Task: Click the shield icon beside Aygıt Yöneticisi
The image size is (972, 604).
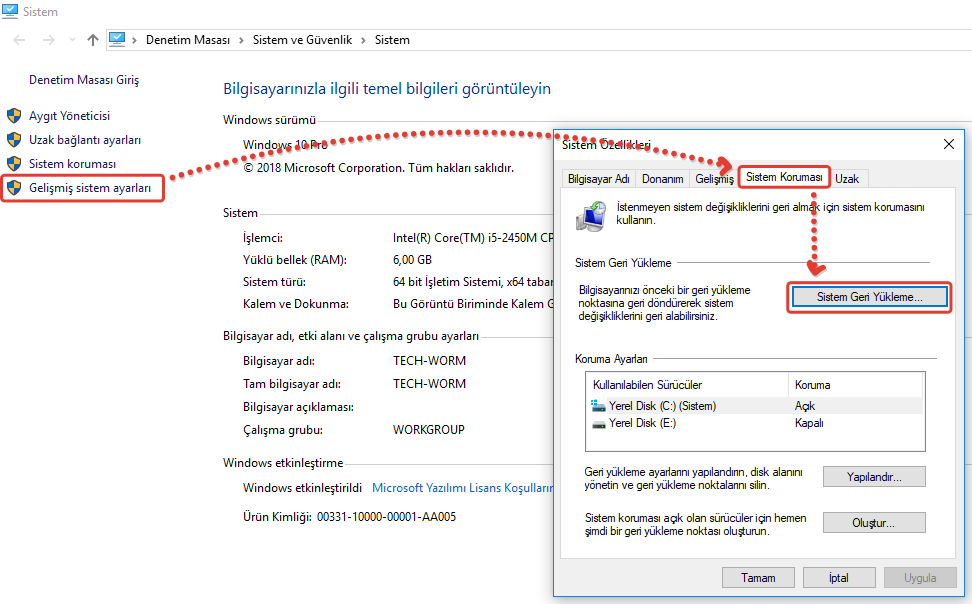Action: 14,116
